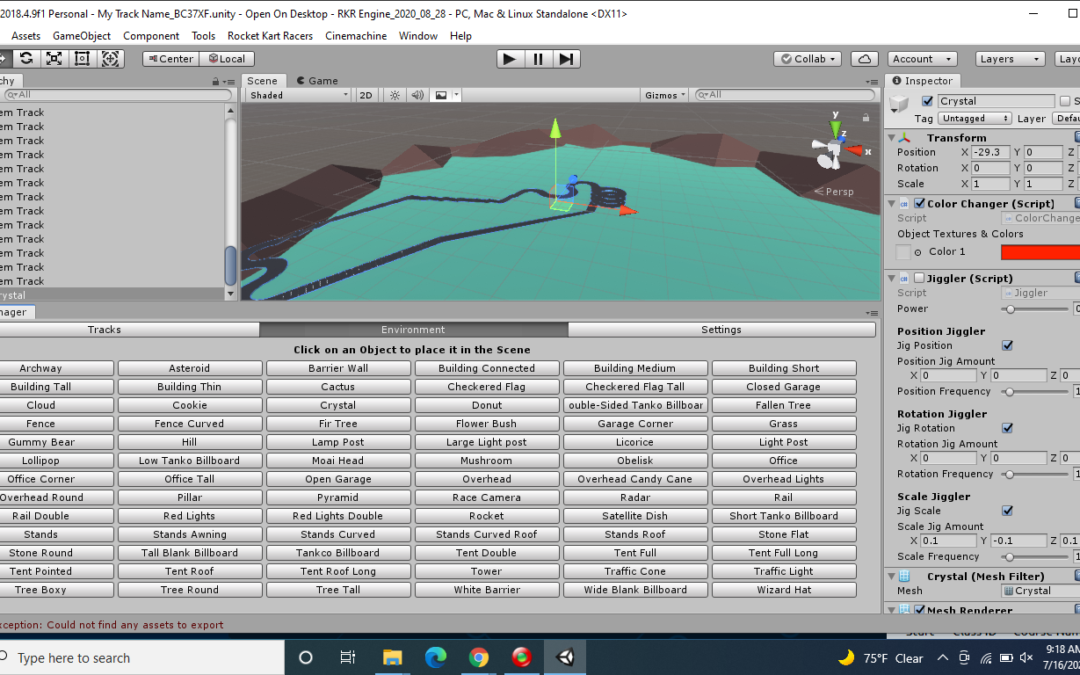The height and width of the screenshot is (675, 1080).
Task: Click the Pause button in the toolbar
Action: [x=538, y=59]
